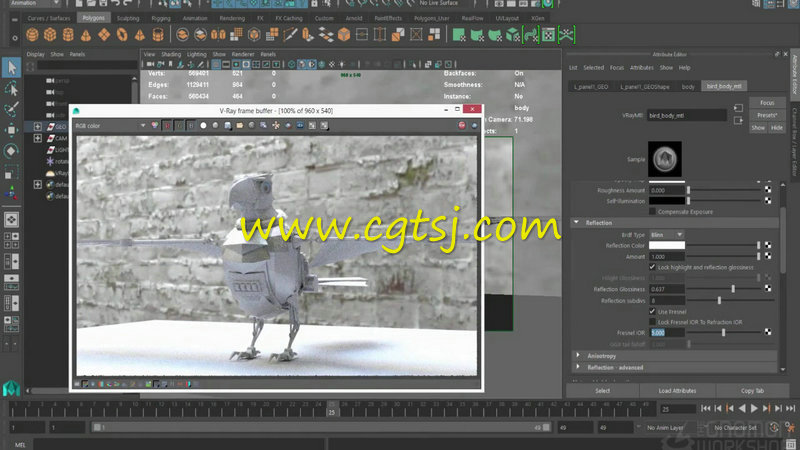Switch to the Polygons shelf tab
Viewport: 800px width, 450px height.
93,18
